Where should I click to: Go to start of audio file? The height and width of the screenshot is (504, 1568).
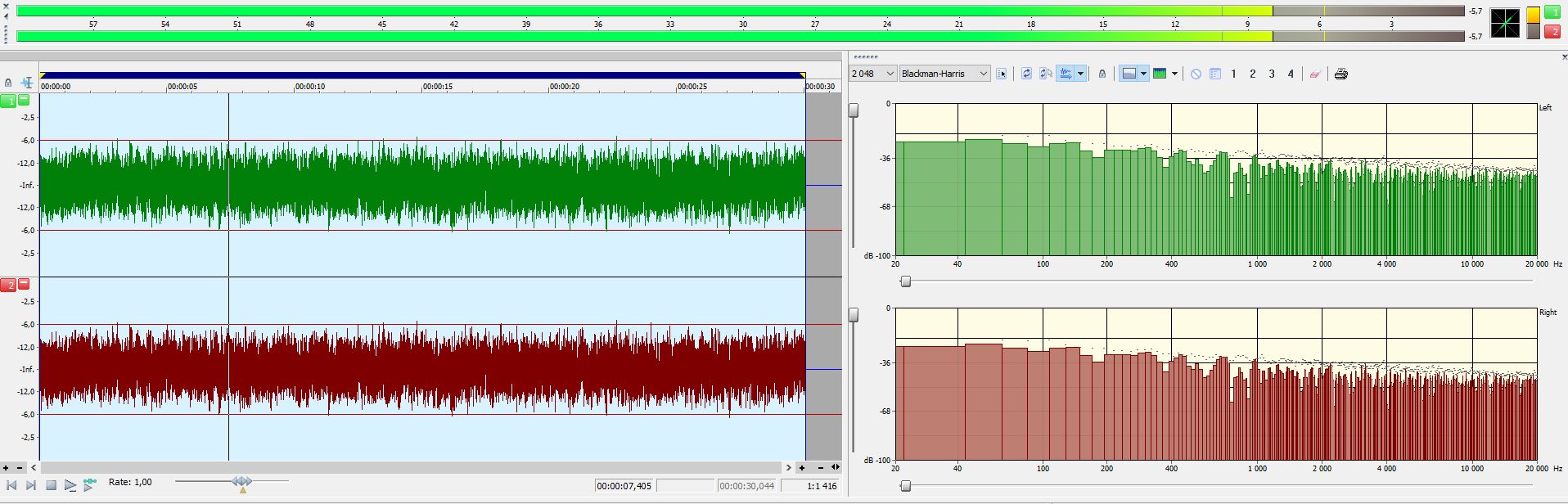click(x=11, y=485)
